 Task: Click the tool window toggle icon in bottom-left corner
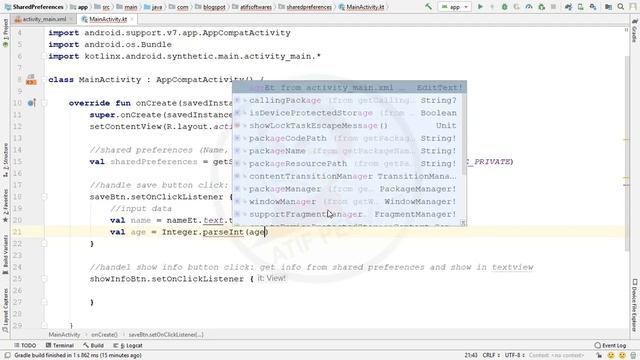(7, 355)
